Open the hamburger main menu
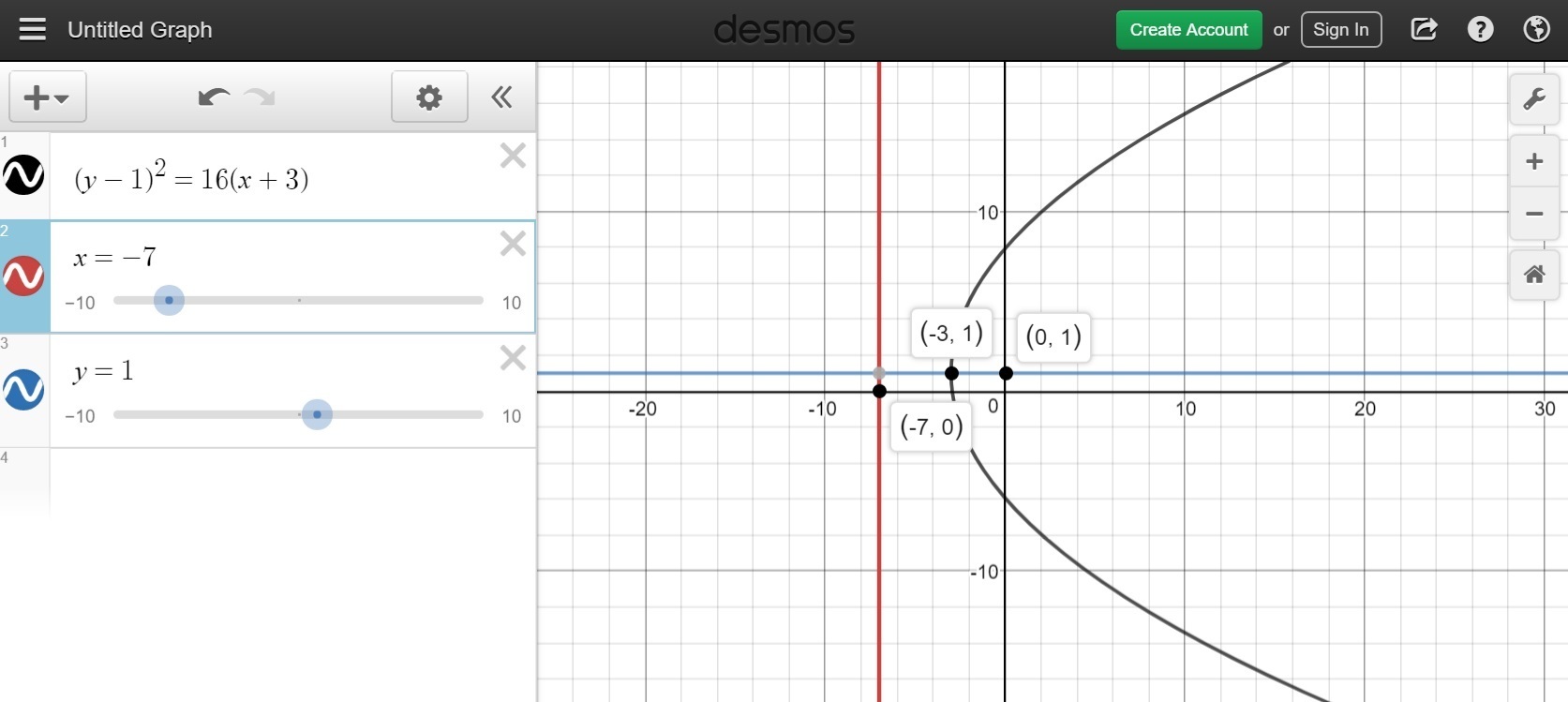Viewport: 1568px width, 702px height. tap(32, 30)
